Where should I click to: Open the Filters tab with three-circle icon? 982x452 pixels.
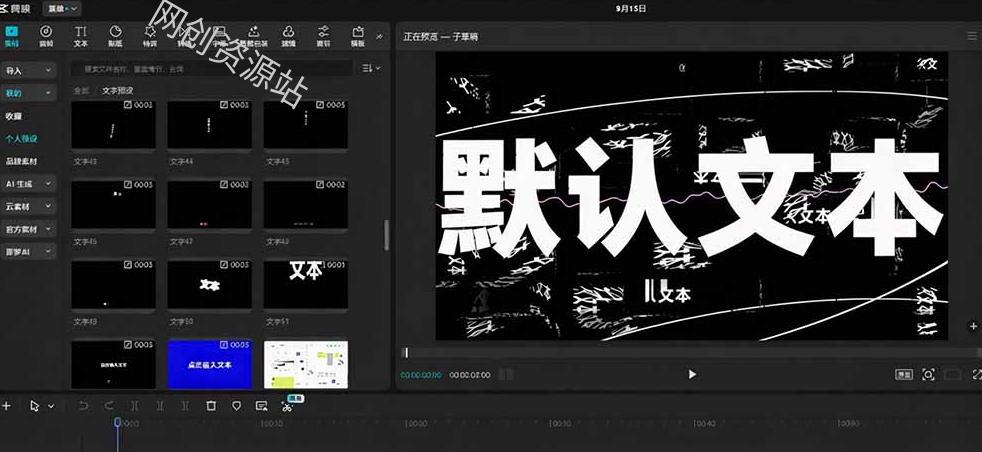click(288, 36)
